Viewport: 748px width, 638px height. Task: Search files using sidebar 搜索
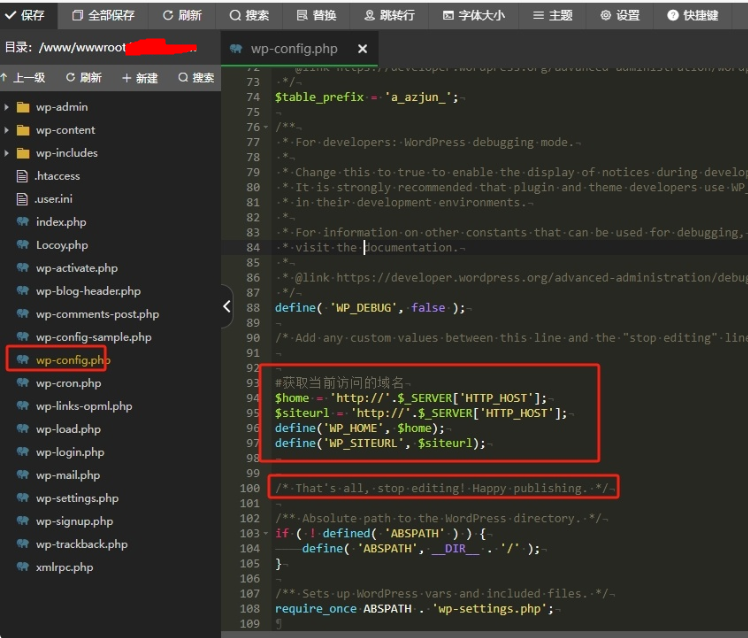click(196, 77)
